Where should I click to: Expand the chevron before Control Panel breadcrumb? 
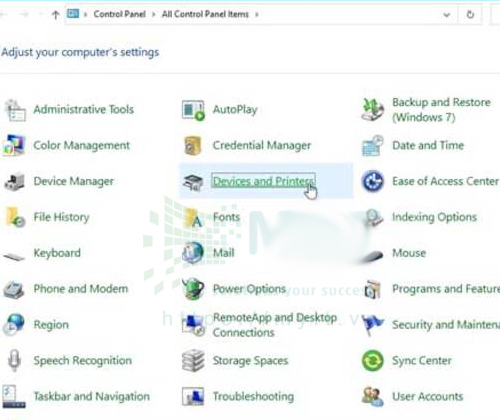pos(86,15)
